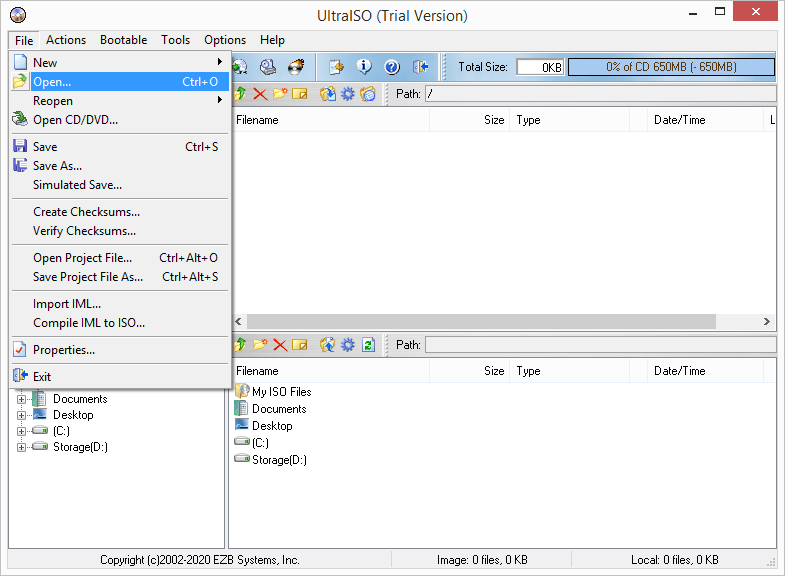Click the green Refresh icon in local toolbar
Image resolution: width=785 pixels, height=576 pixels.
368,345
